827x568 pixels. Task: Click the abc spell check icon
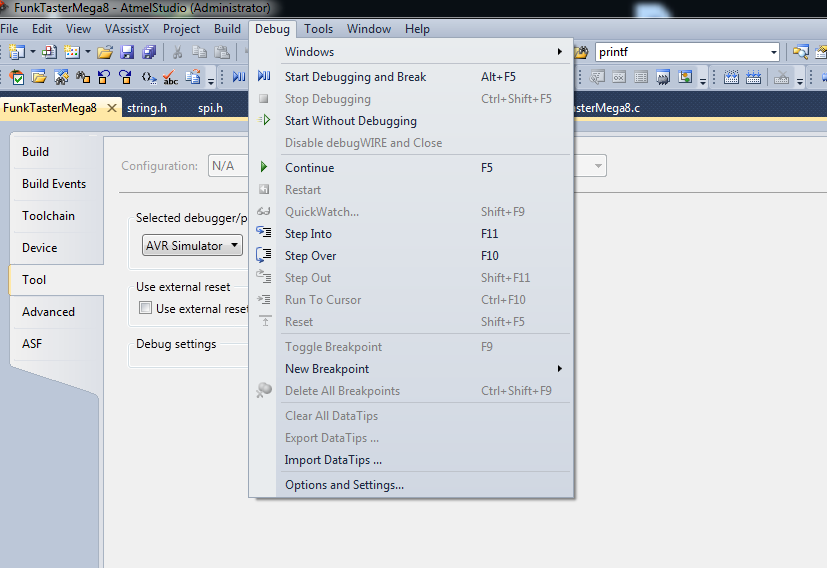click(170, 78)
